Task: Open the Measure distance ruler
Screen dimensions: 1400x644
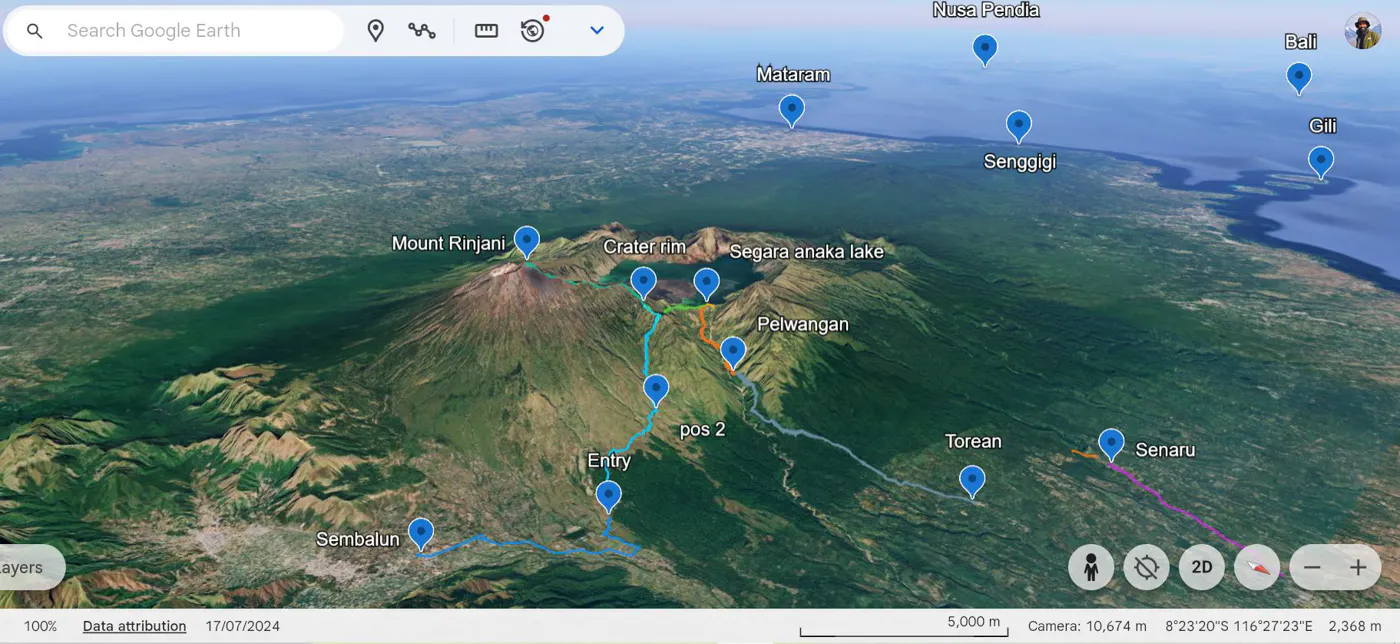Action: 486,30
